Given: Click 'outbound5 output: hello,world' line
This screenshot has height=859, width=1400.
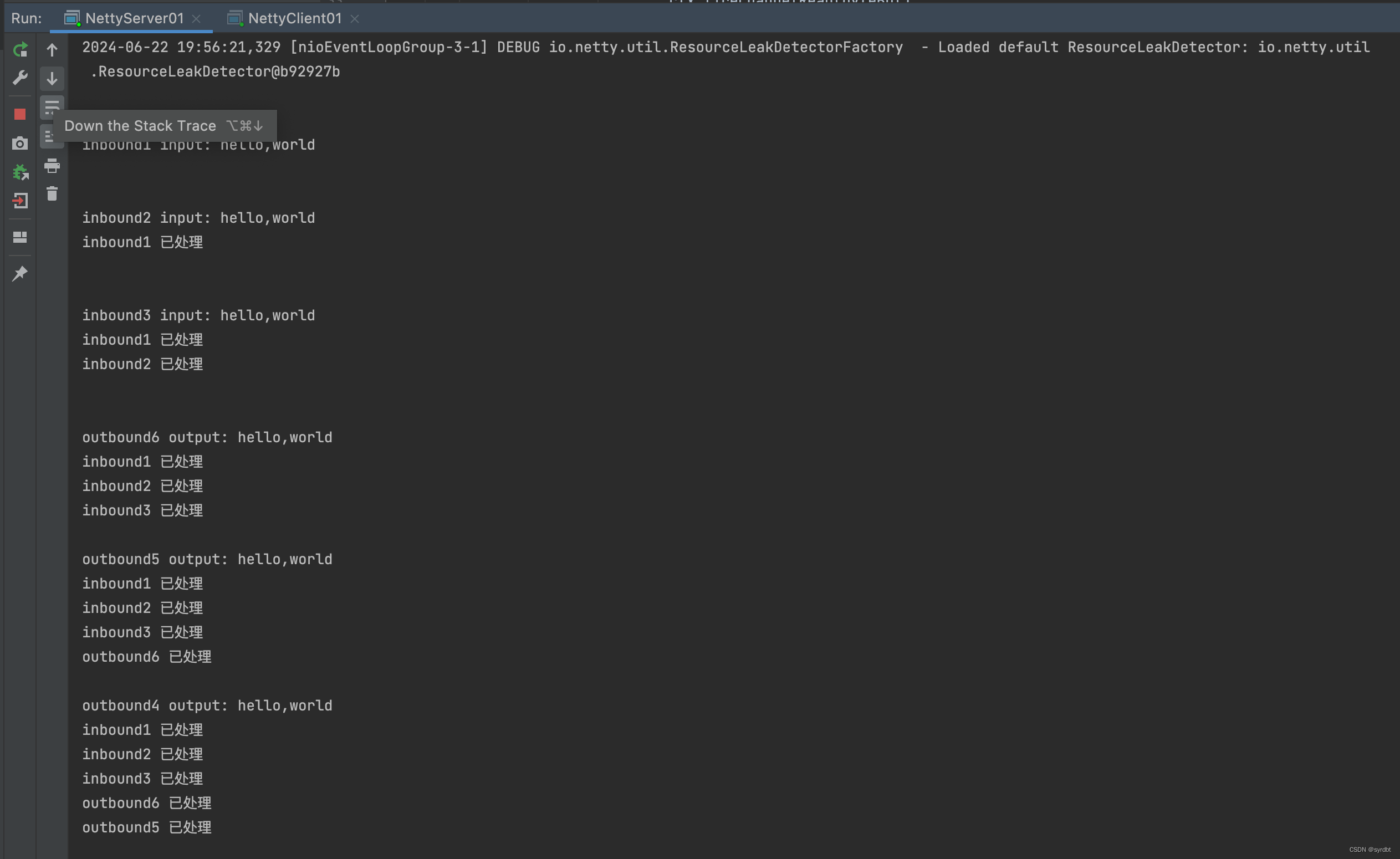Looking at the screenshot, I should click(x=207, y=559).
